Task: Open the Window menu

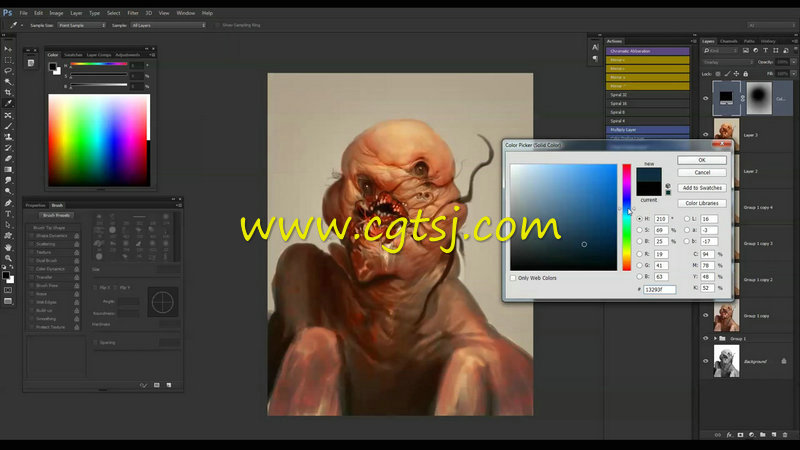Action: (x=185, y=13)
